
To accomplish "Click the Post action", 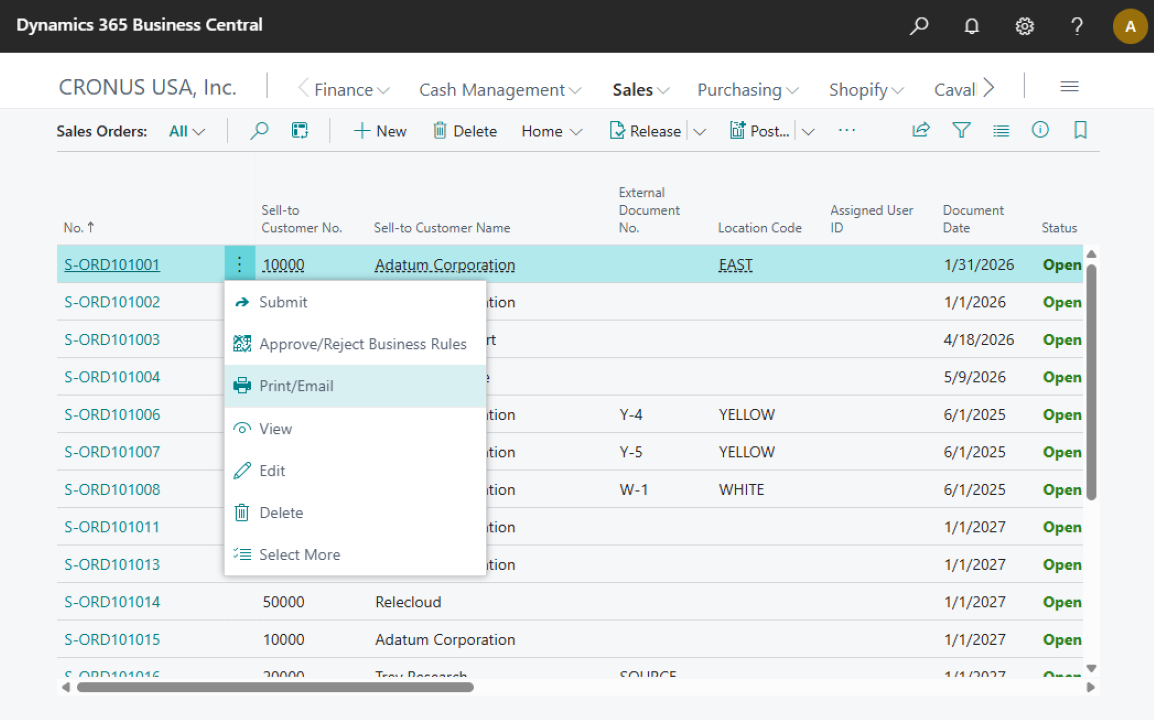I will (x=760, y=131).
